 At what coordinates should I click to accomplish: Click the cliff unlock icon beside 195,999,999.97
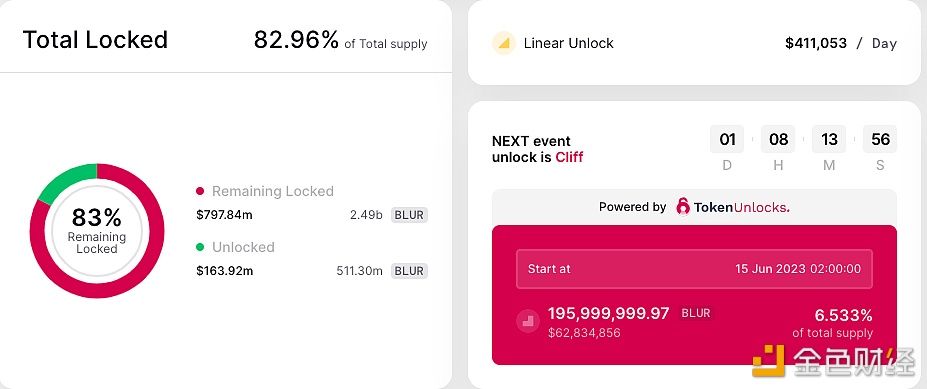528,321
